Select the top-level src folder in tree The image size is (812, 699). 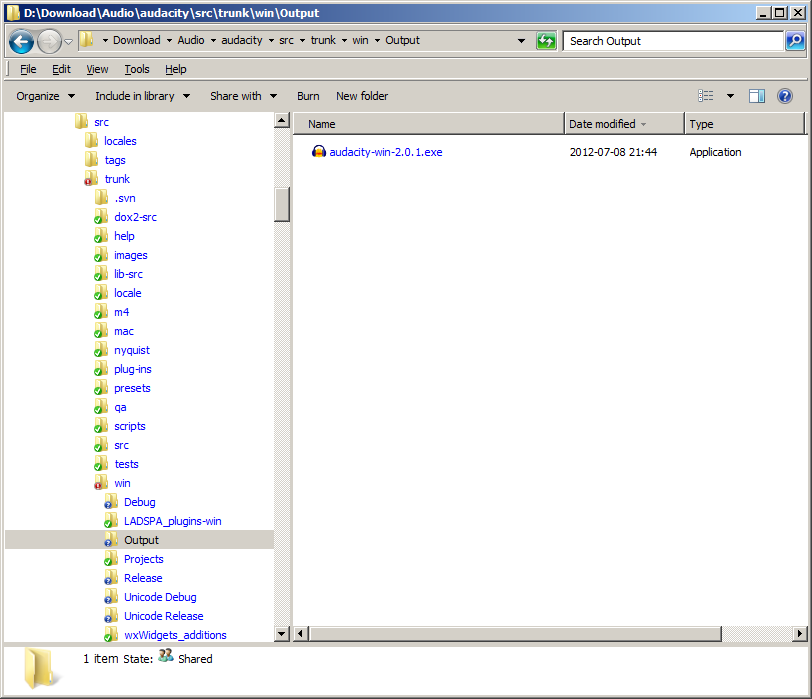pyautogui.click(x=102, y=122)
